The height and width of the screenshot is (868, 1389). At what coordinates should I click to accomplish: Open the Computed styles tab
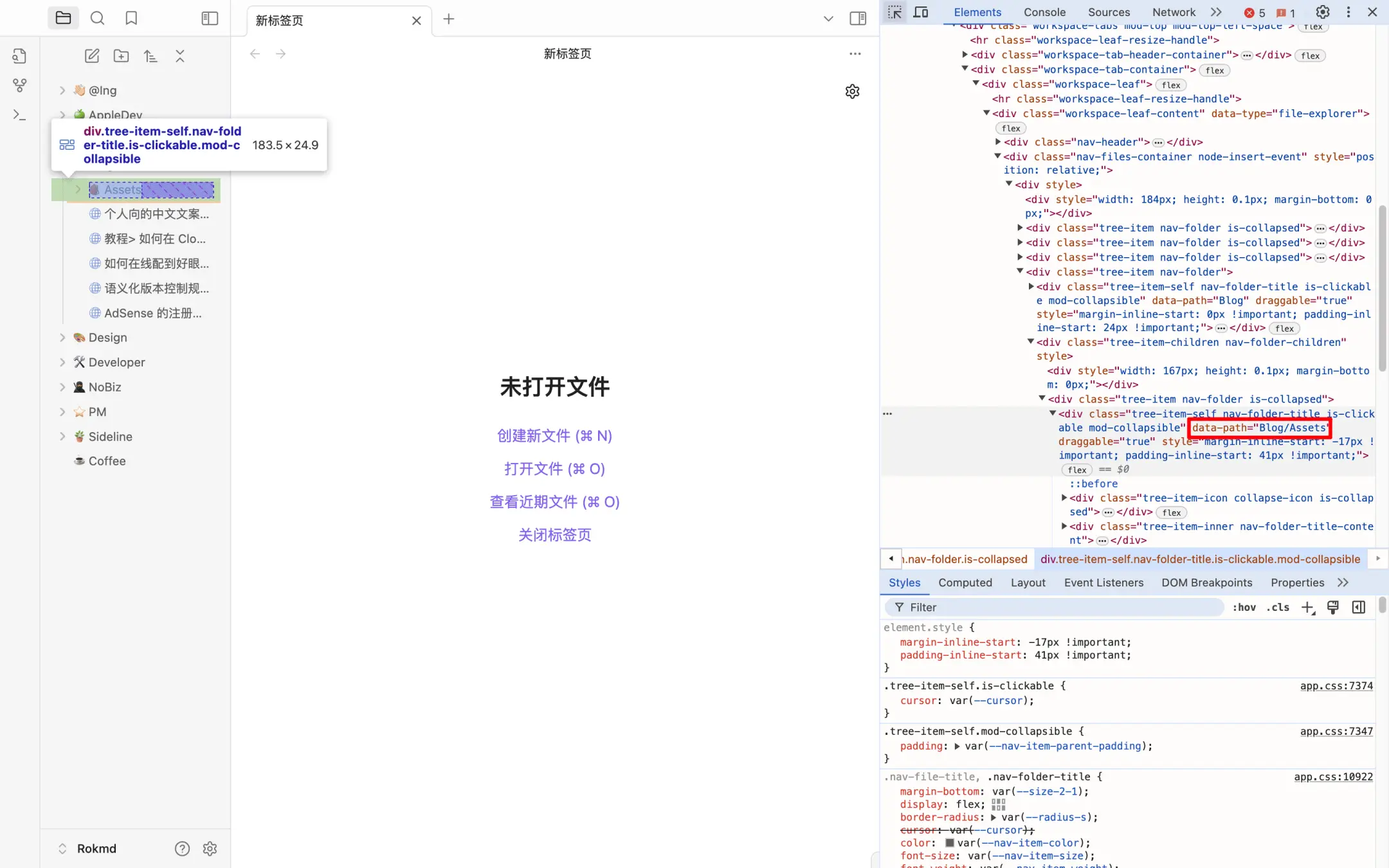click(965, 583)
